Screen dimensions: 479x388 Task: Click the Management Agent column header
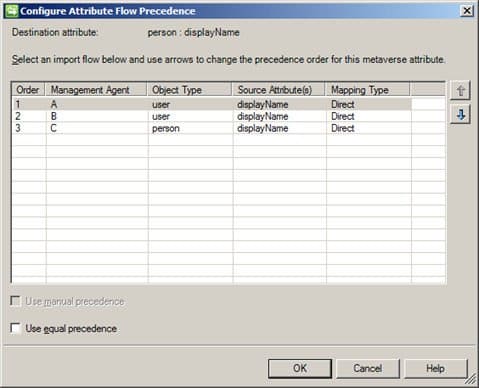96,90
